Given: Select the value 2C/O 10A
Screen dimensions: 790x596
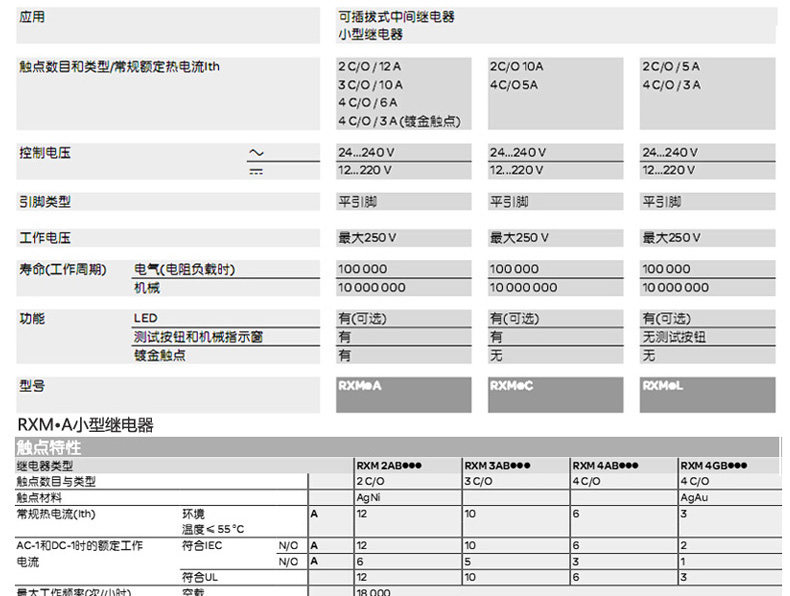Looking at the screenshot, I should pyautogui.click(x=516, y=67).
